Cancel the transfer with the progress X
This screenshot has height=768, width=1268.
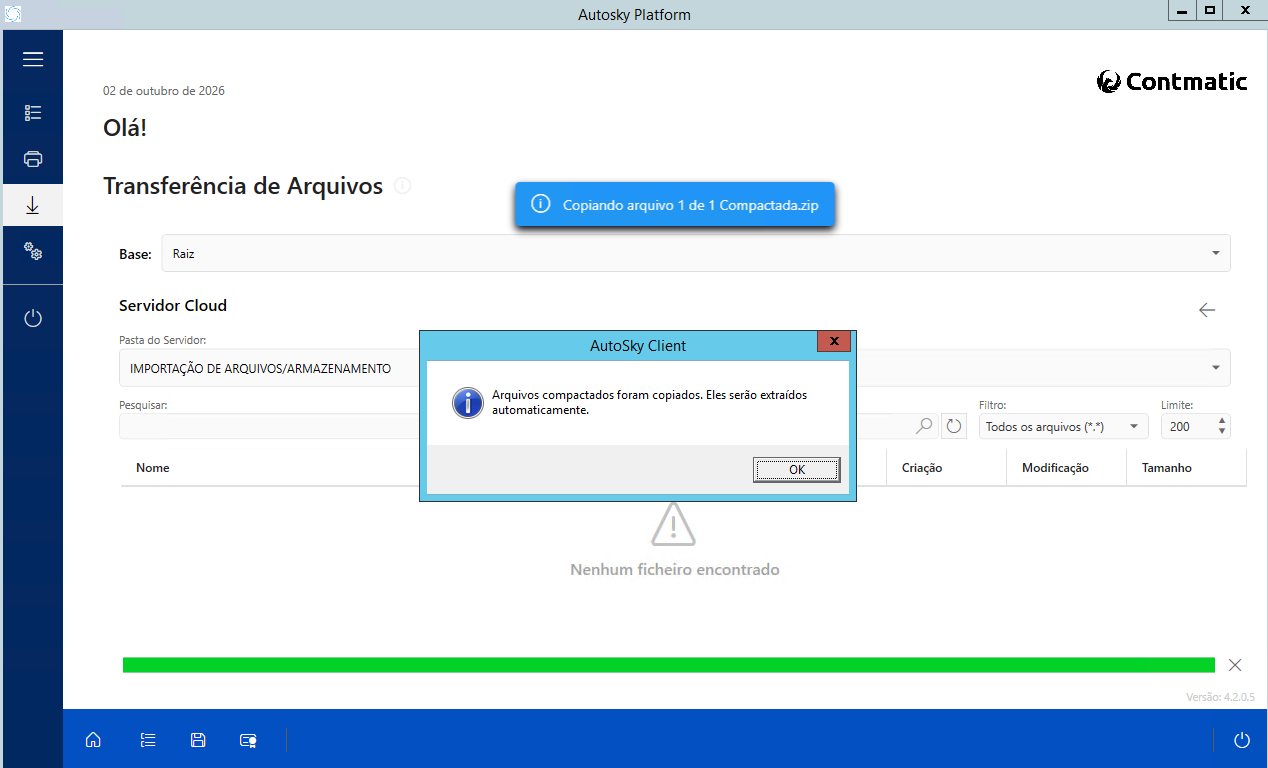click(1235, 665)
